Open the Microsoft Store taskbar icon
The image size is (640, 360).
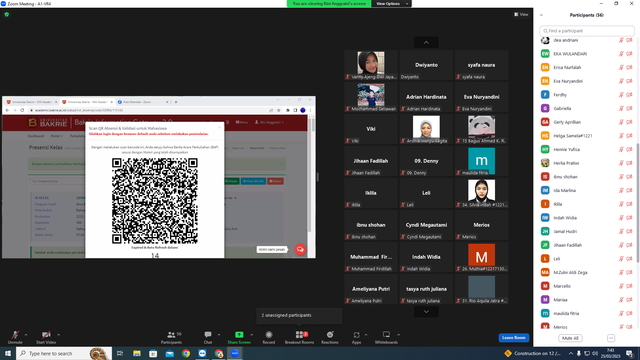coord(153,353)
